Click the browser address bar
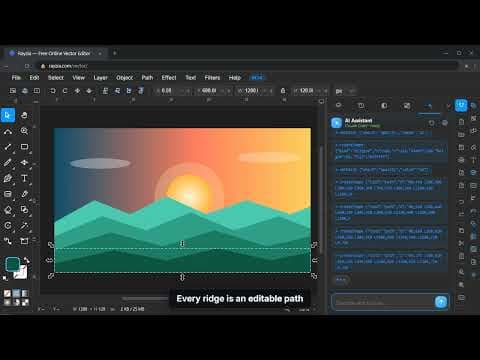The image size is (480, 360). click(247, 66)
